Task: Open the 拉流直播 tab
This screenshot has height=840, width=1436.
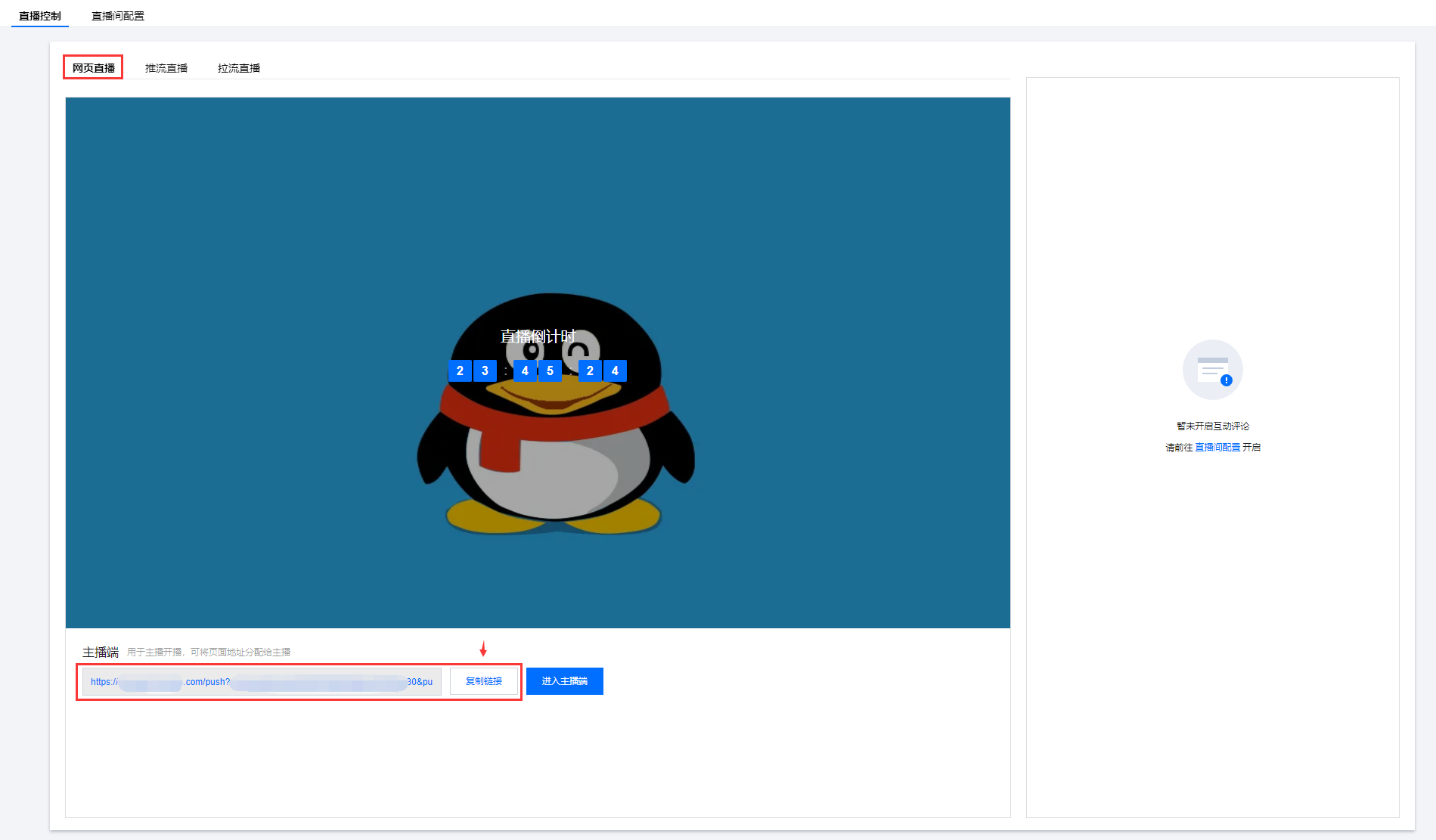Action: tap(239, 68)
